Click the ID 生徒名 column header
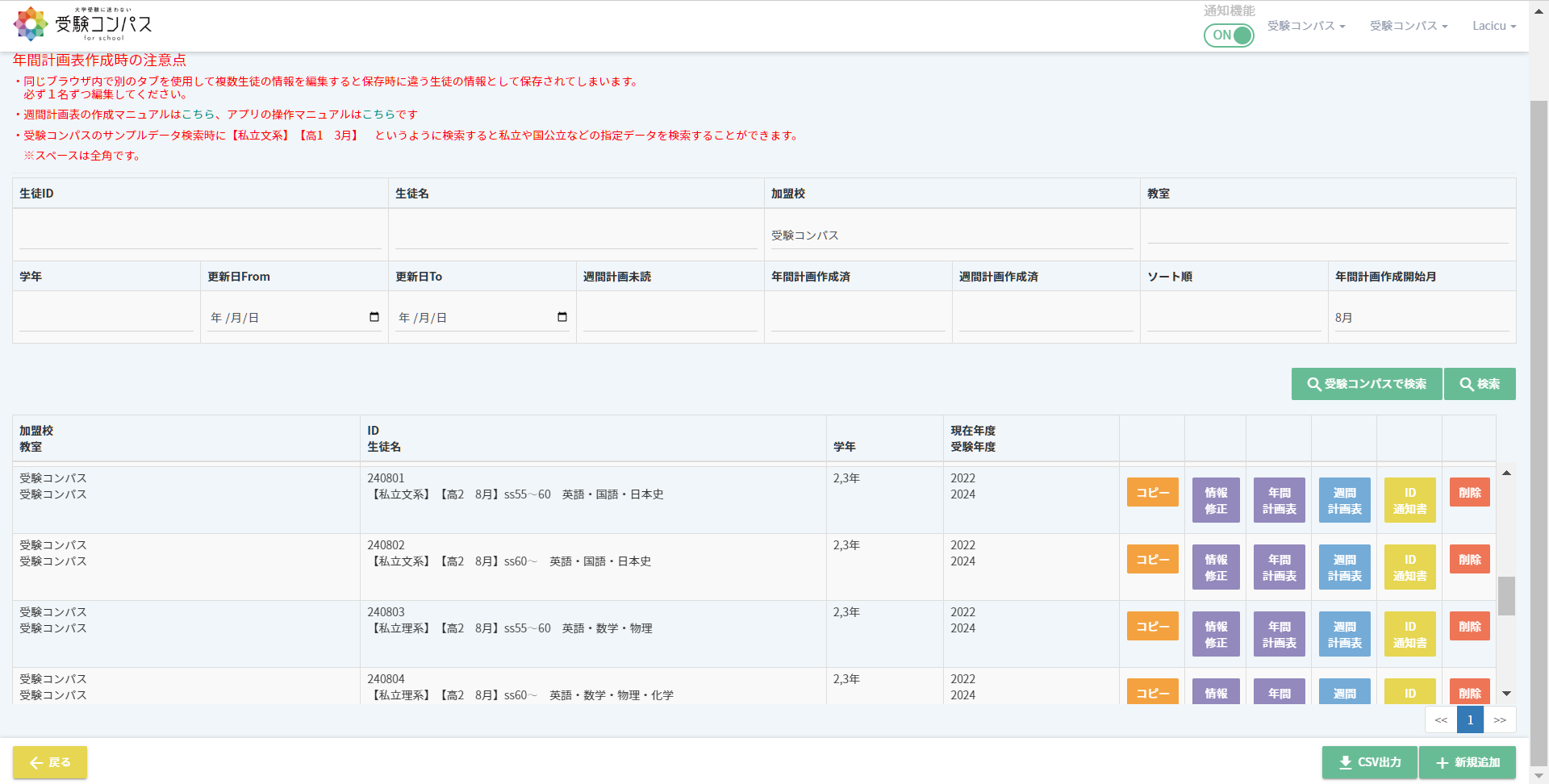The height and width of the screenshot is (784, 1549). point(593,439)
